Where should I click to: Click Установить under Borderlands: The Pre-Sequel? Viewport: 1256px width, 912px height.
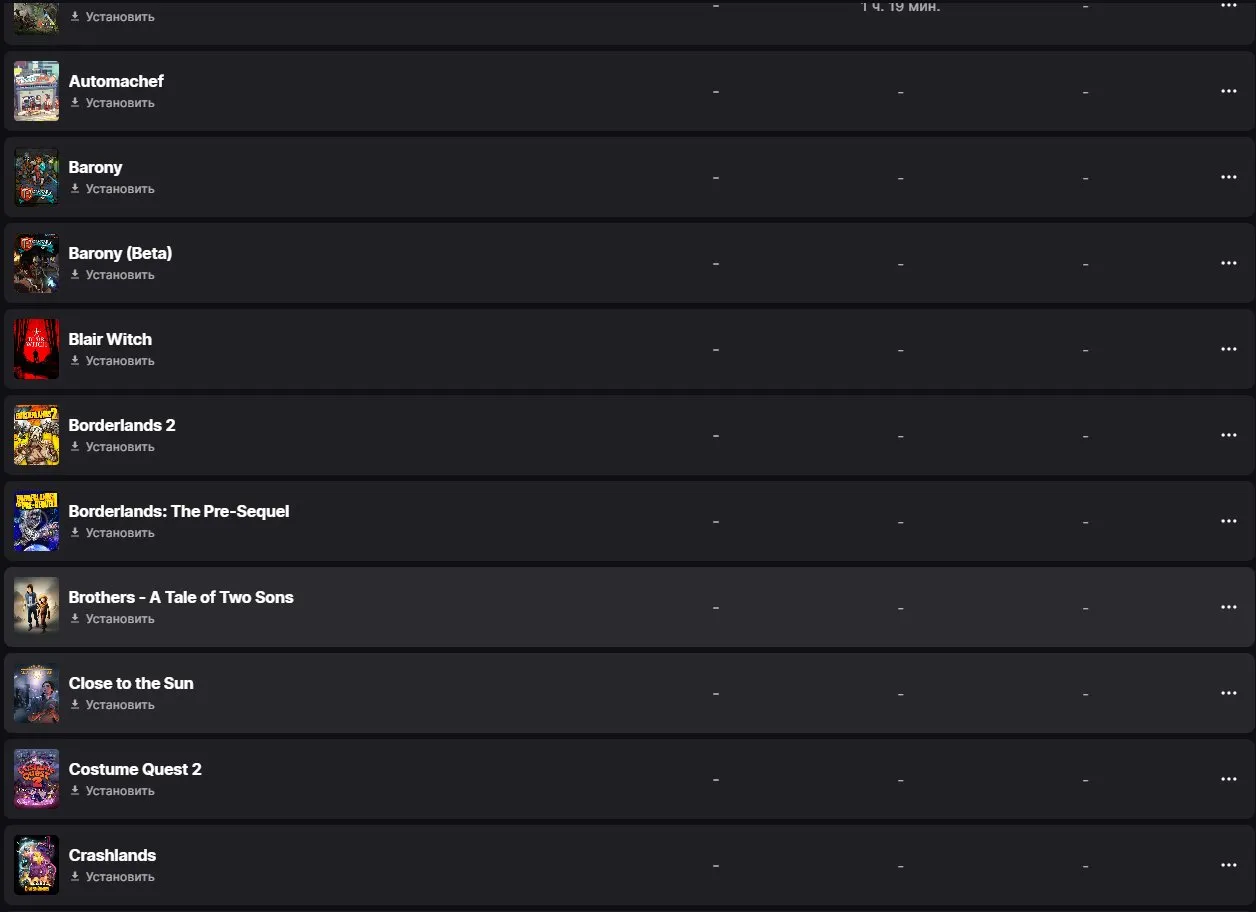click(x=120, y=533)
